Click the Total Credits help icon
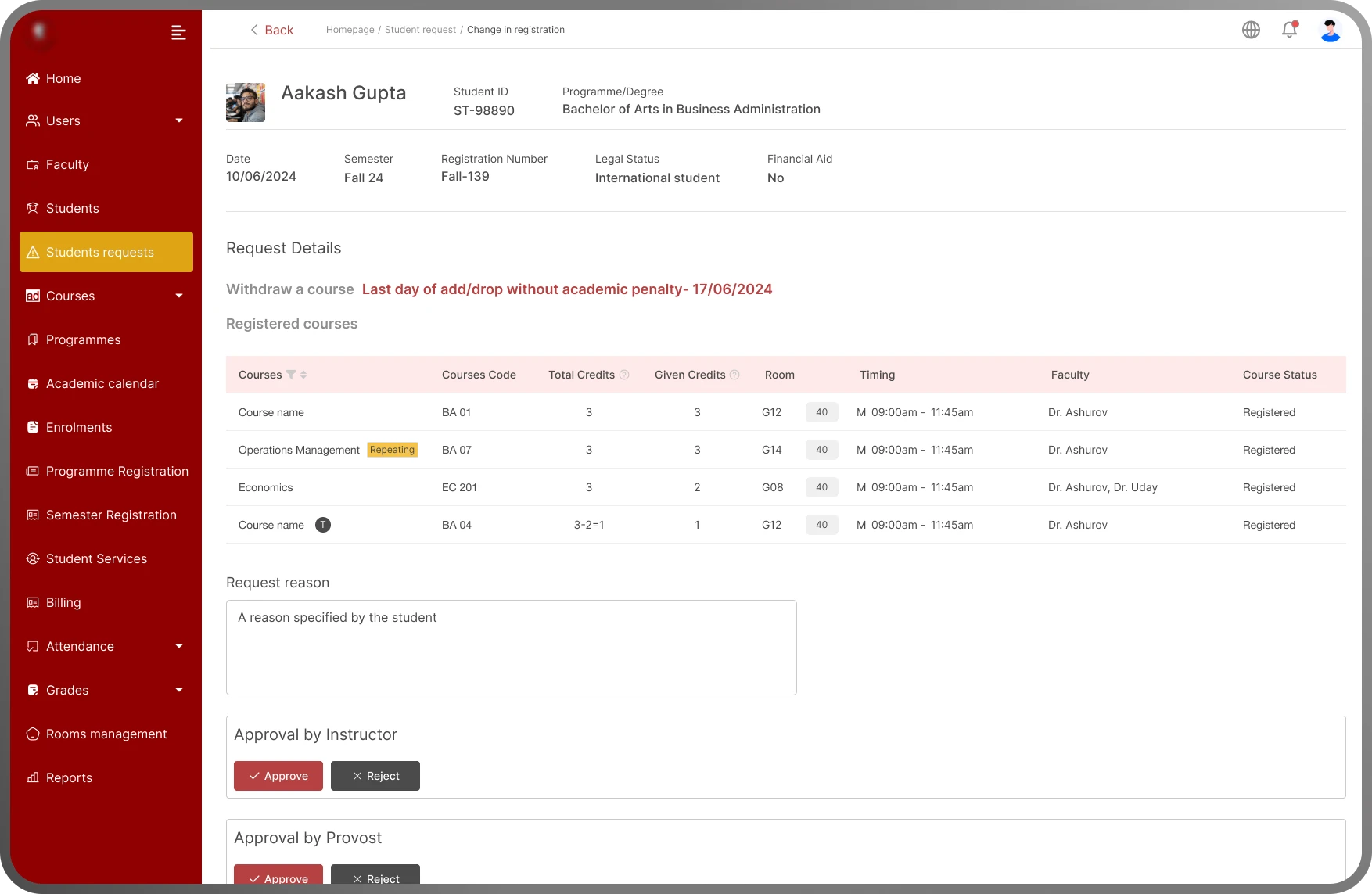This screenshot has height=894, width=1372. coord(624,375)
